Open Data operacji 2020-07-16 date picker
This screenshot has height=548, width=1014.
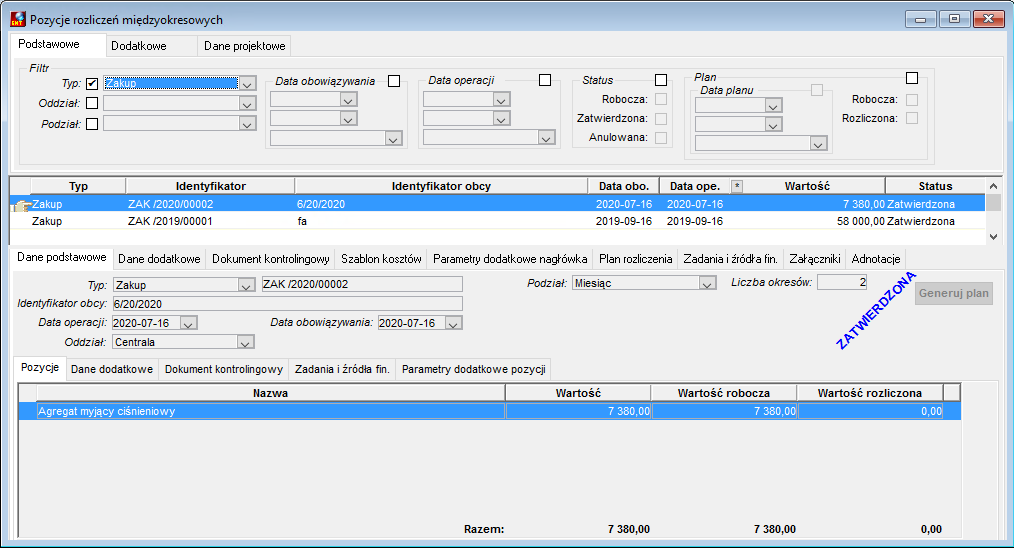[188, 323]
